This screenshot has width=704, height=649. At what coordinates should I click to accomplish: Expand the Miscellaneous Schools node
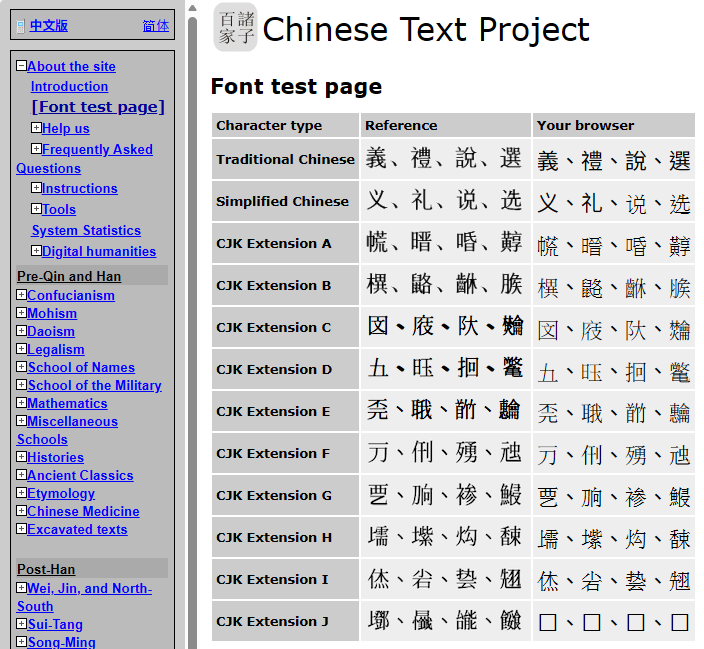(x=21, y=420)
